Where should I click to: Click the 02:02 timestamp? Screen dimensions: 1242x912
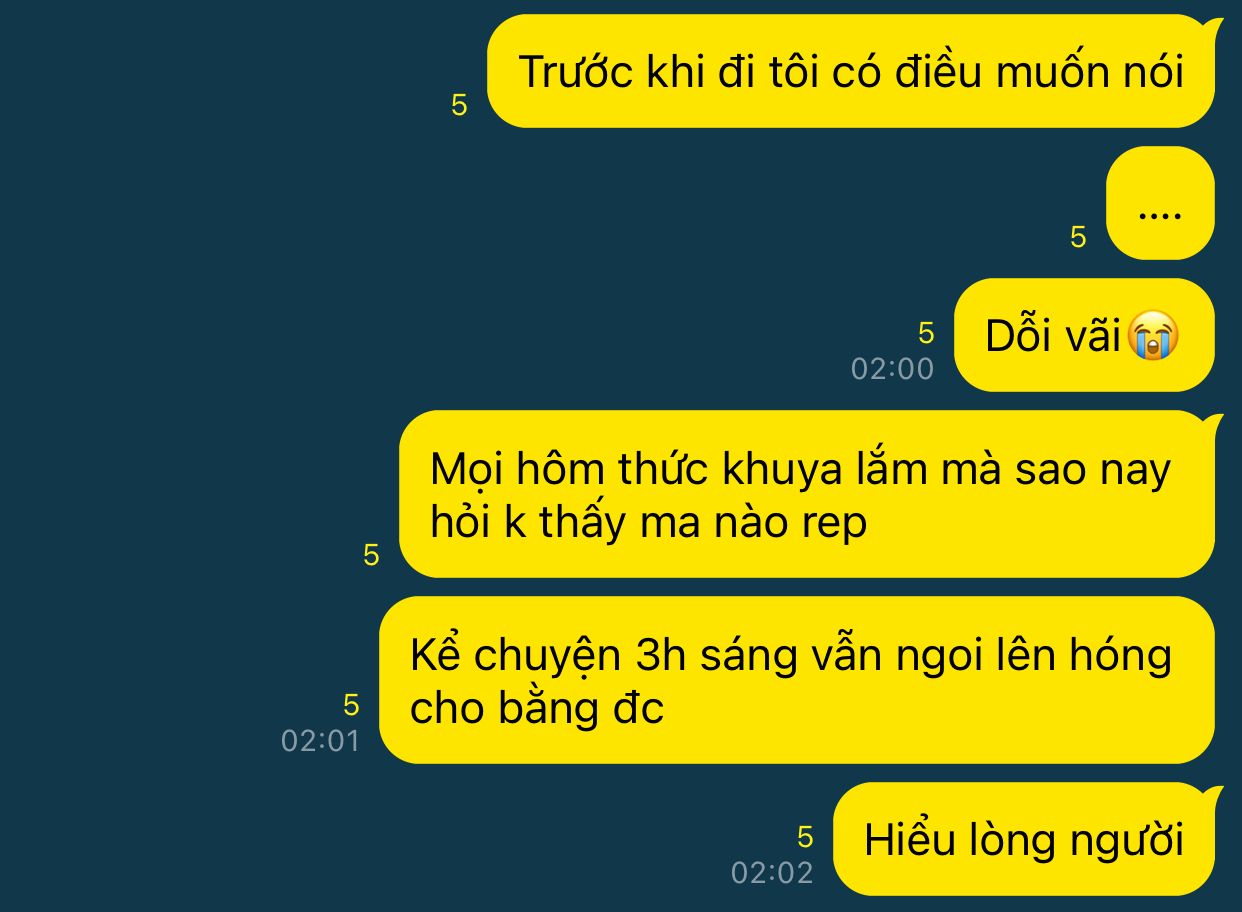click(772, 873)
